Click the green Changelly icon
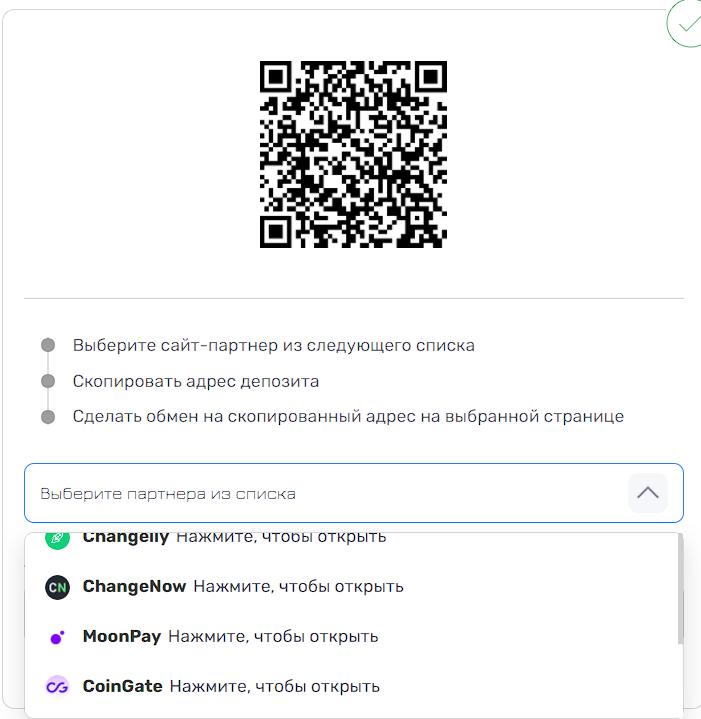This screenshot has height=719, width=701. (57, 540)
